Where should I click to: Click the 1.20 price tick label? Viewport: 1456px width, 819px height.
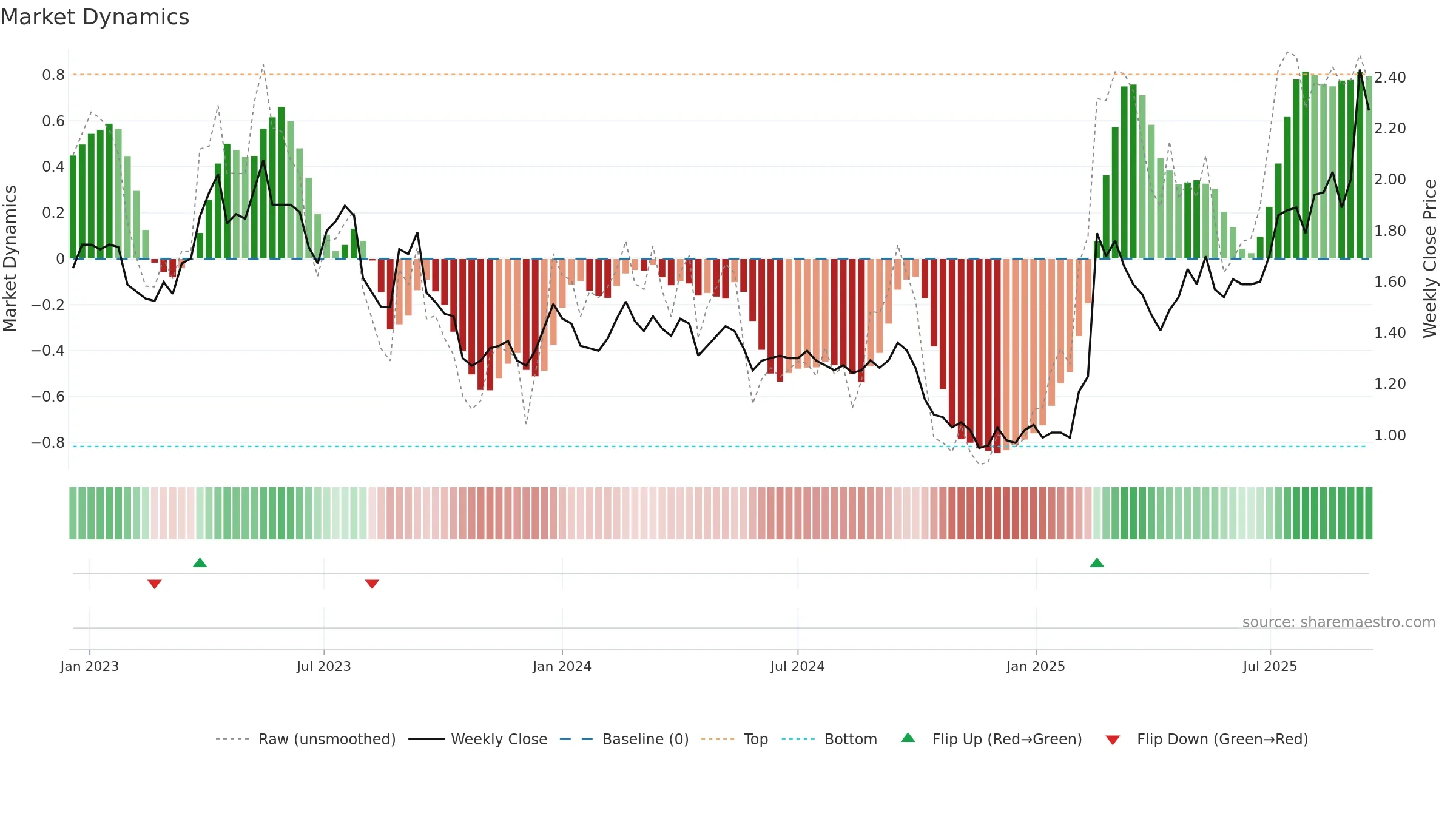pyautogui.click(x=1390, y=383)
